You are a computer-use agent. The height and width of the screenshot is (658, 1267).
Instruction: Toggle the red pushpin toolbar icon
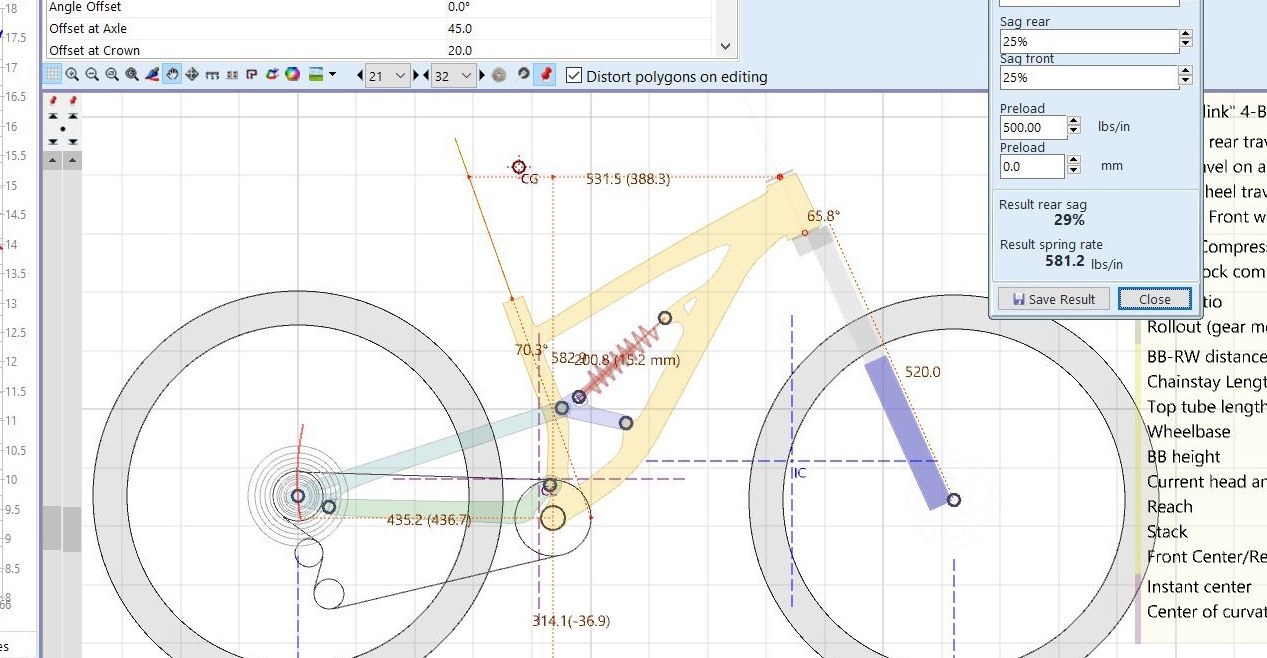pos(546,75)
